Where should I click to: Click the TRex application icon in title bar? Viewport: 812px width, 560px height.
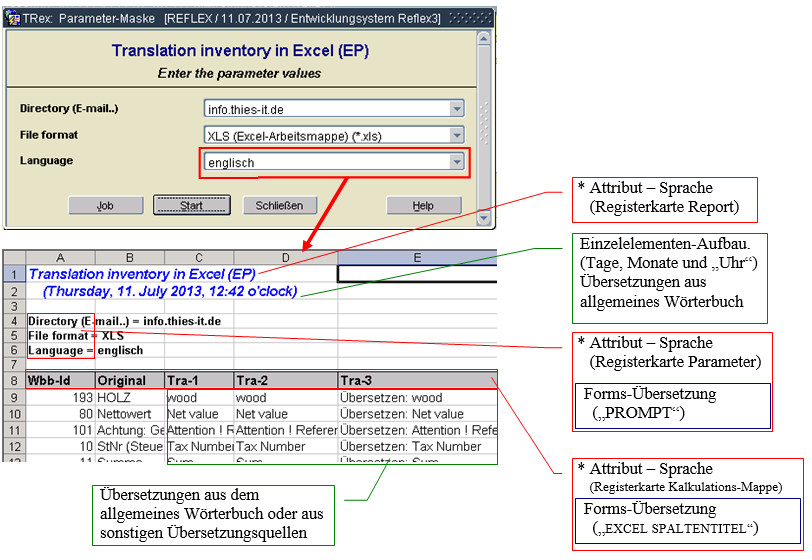(12, 17)
